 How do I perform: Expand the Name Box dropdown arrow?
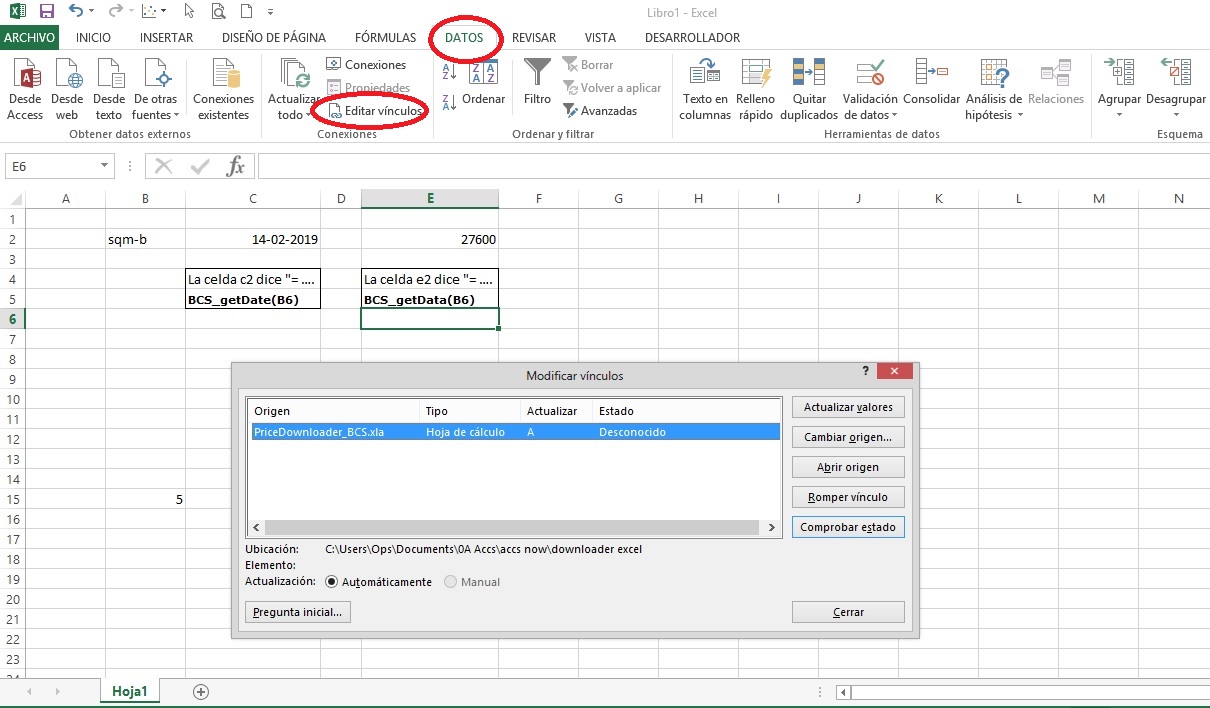pyautogui.click(x=105, y=166)
